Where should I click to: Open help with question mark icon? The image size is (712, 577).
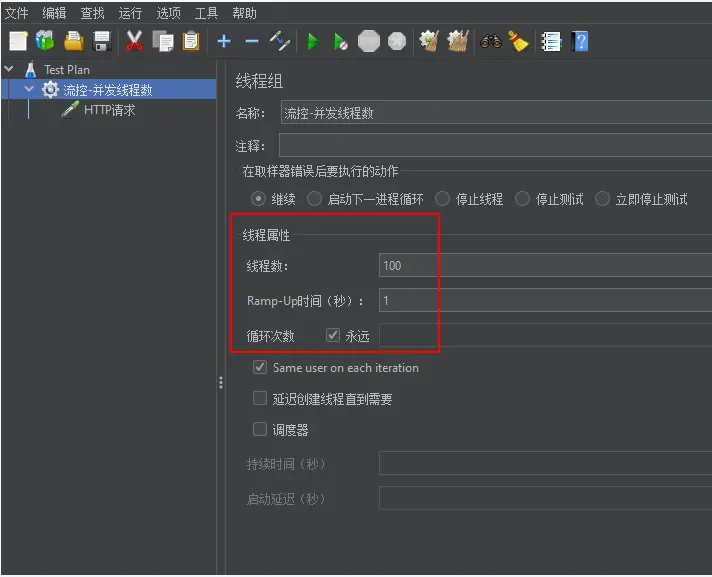click(x=580, y=42)
